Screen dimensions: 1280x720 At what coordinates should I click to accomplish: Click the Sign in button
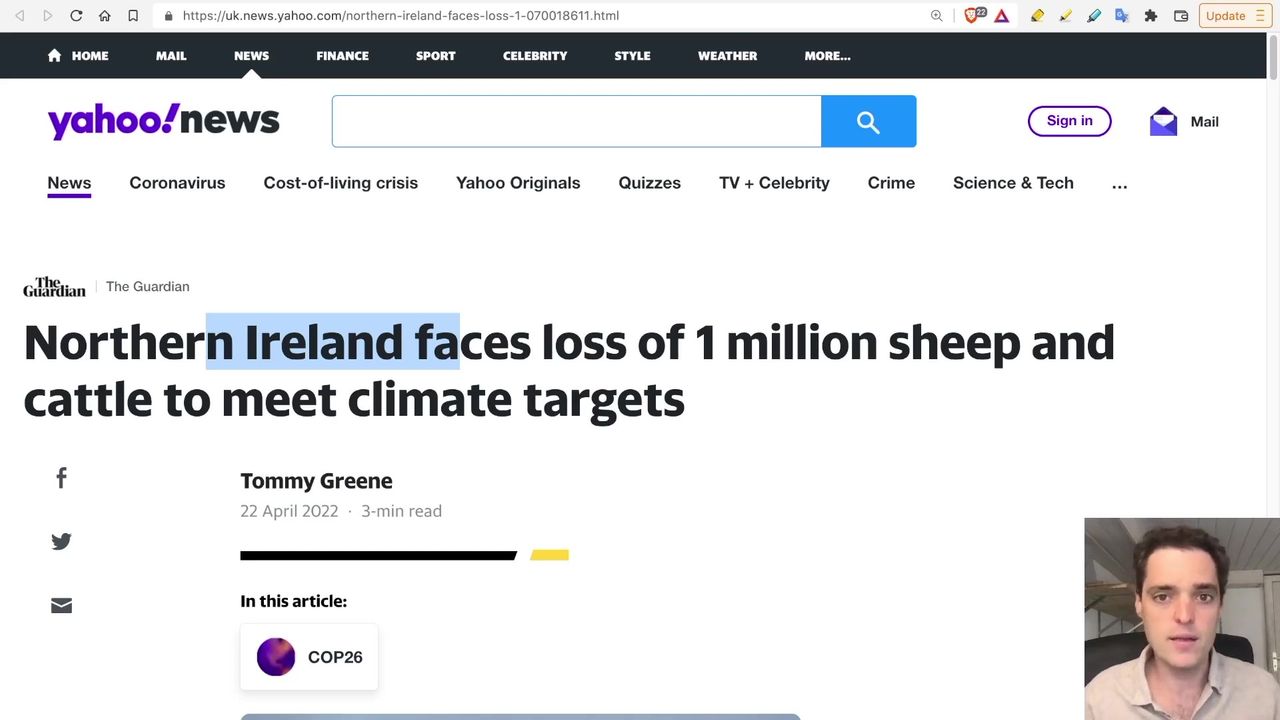coord(1069,121)
